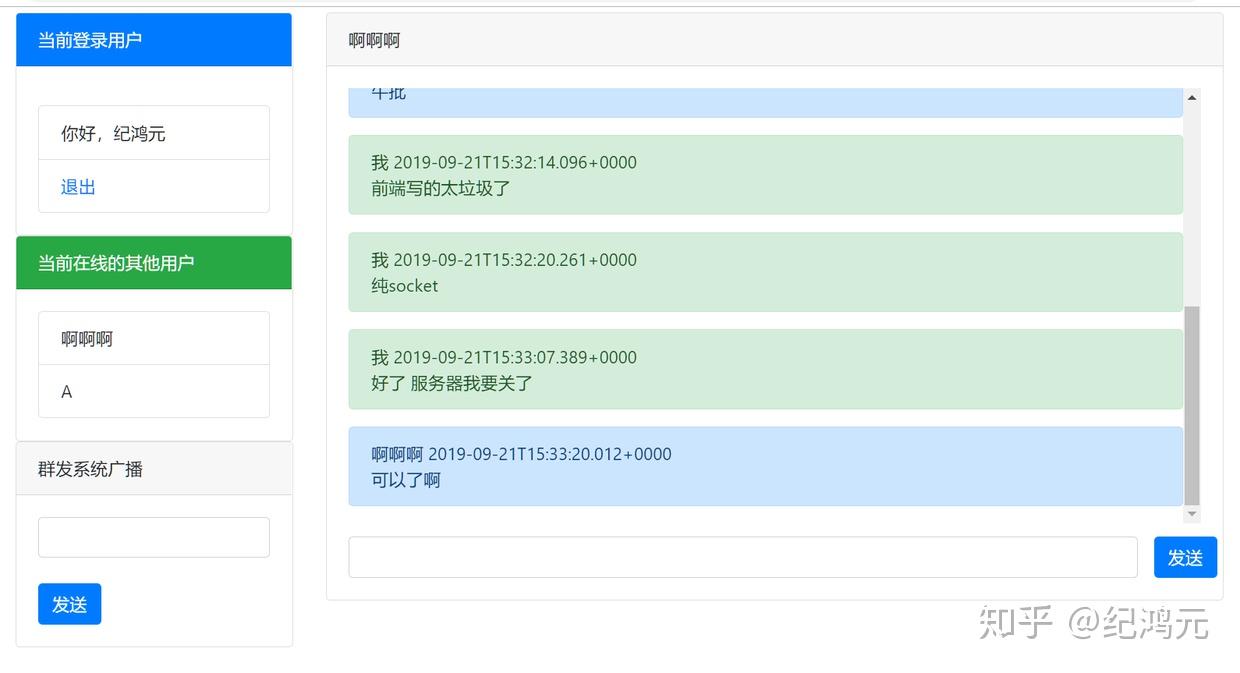Select user 啊啊啊 in online users list
This screenshot has width=1240, height=673.
(154, 339)
